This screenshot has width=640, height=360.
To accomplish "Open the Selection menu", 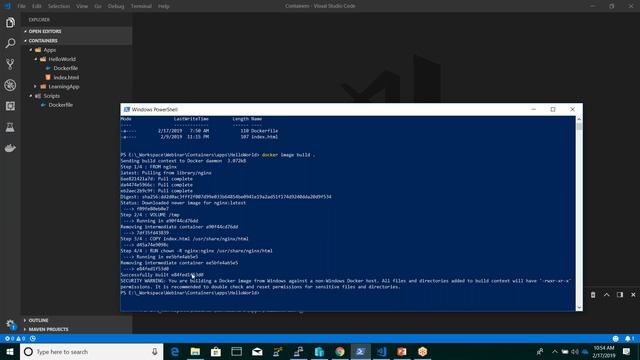I will tap(59, 6).
